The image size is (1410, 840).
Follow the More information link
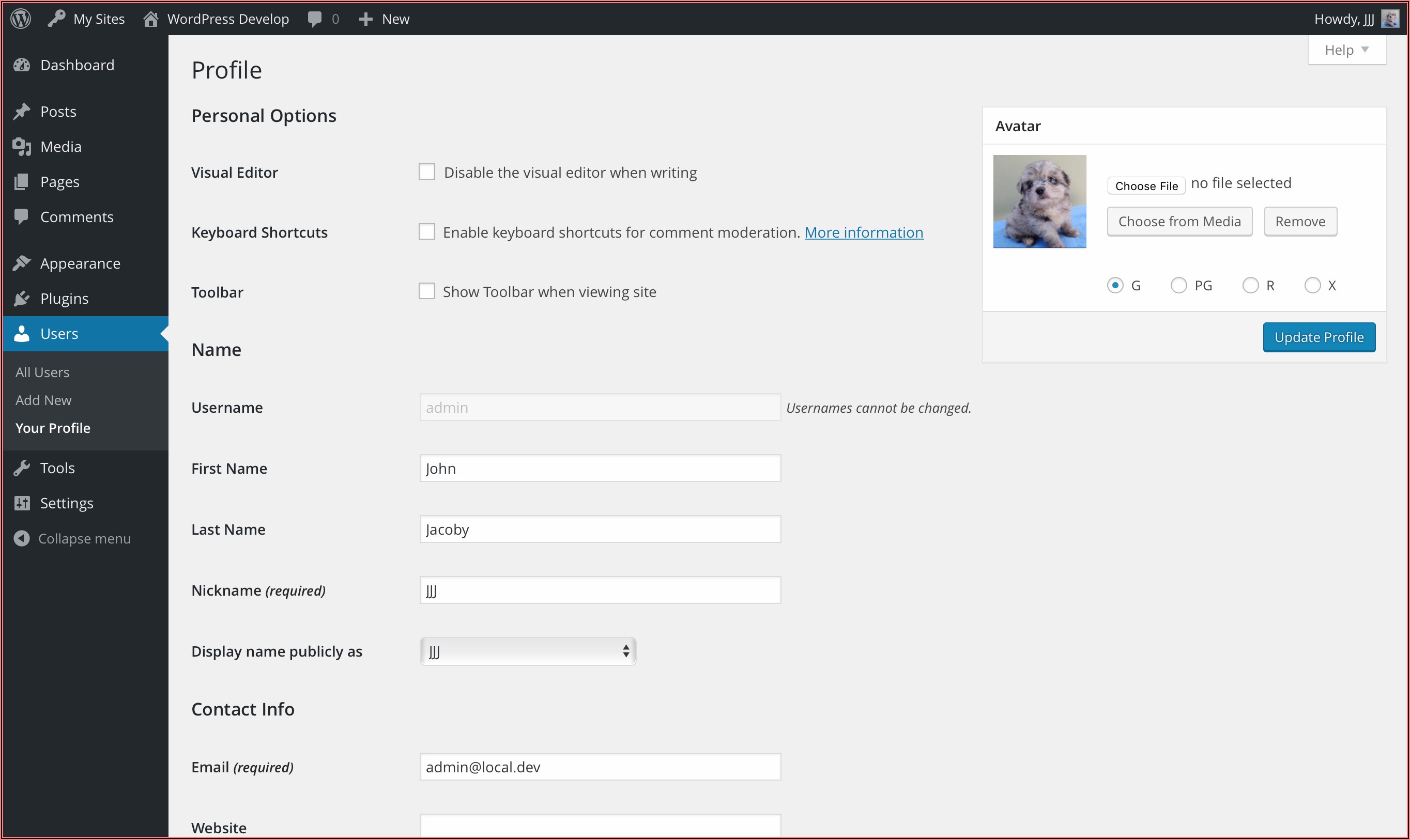[864, 232]
